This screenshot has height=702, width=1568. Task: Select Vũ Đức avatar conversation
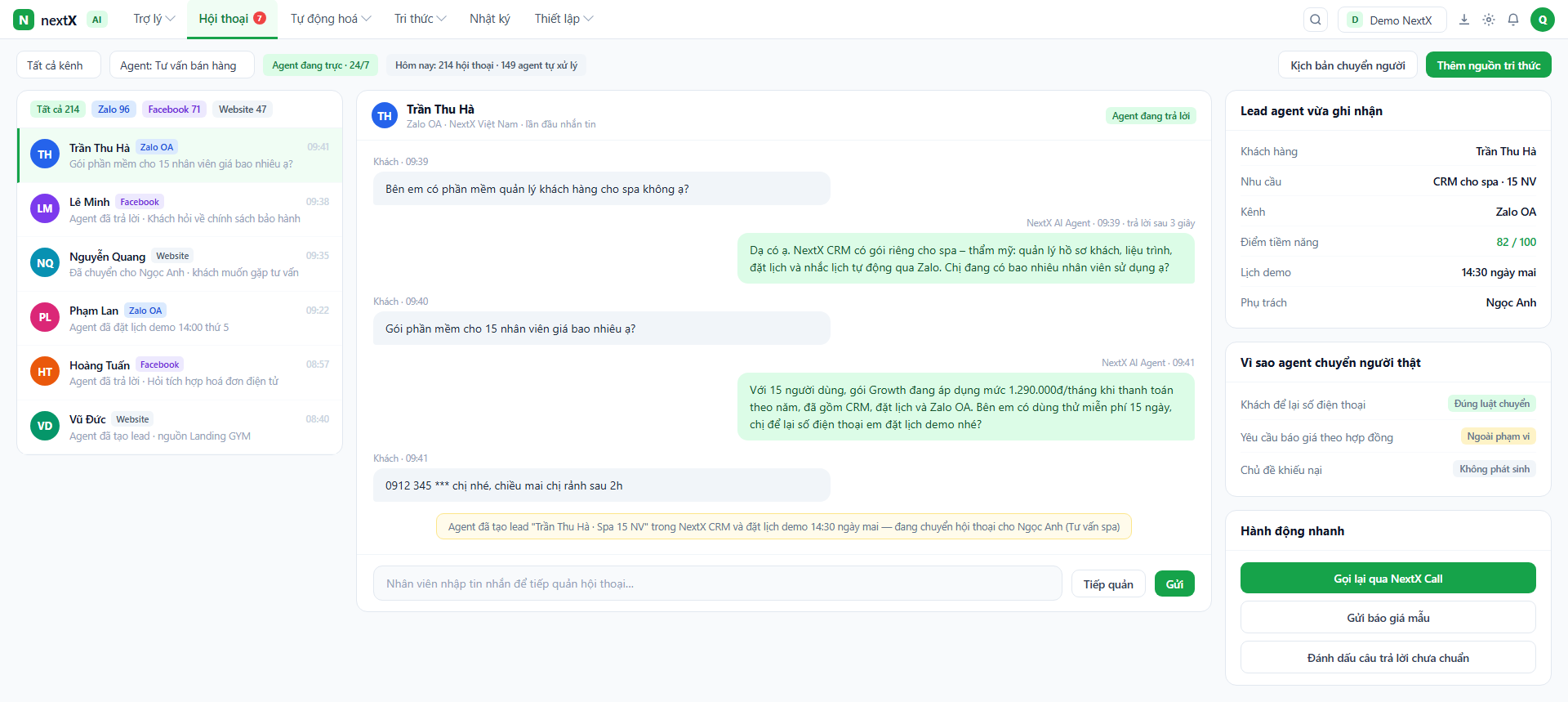45,426
